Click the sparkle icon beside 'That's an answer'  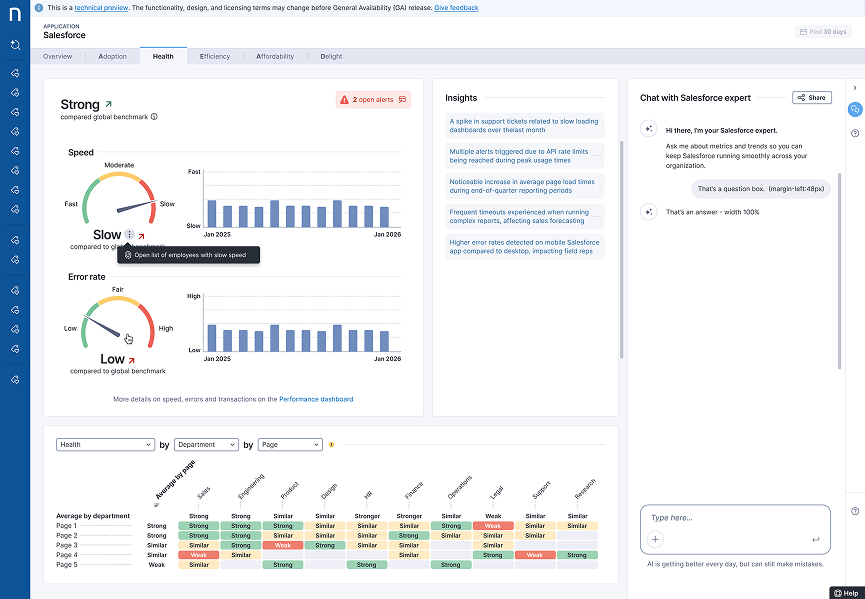click(649, 212)
